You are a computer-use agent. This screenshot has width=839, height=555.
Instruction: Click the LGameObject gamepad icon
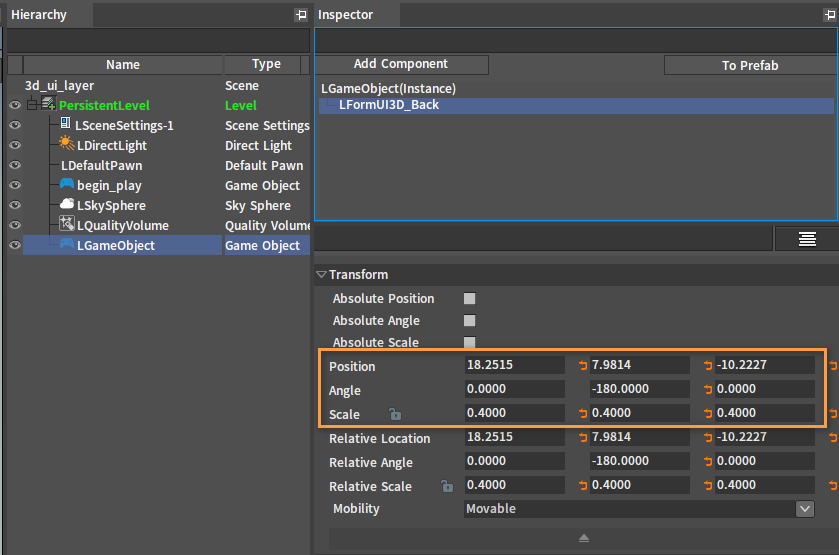click(x=67, y=244)
